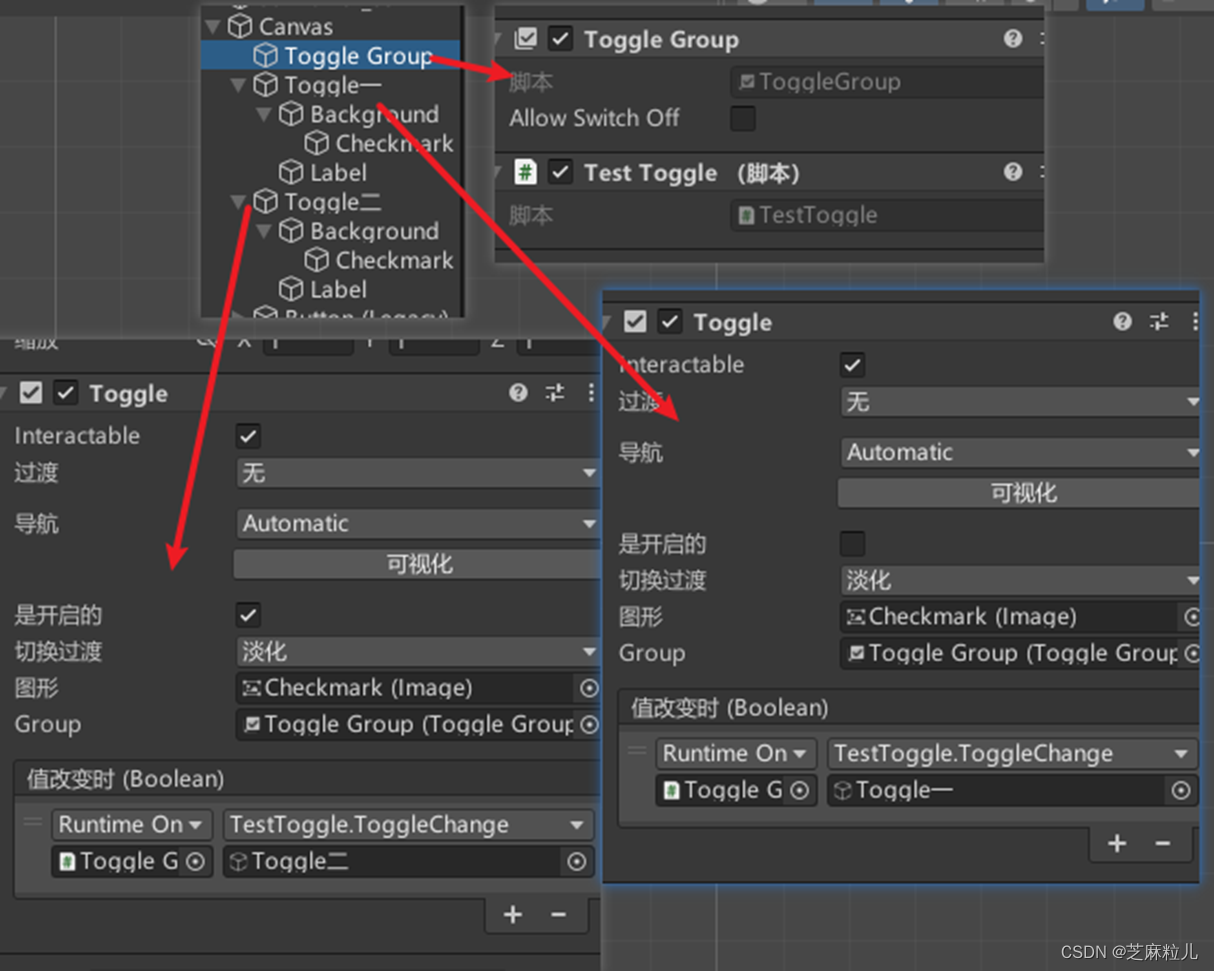Click the 可视化 button in right Toggle panel

tap(1020, 493)
